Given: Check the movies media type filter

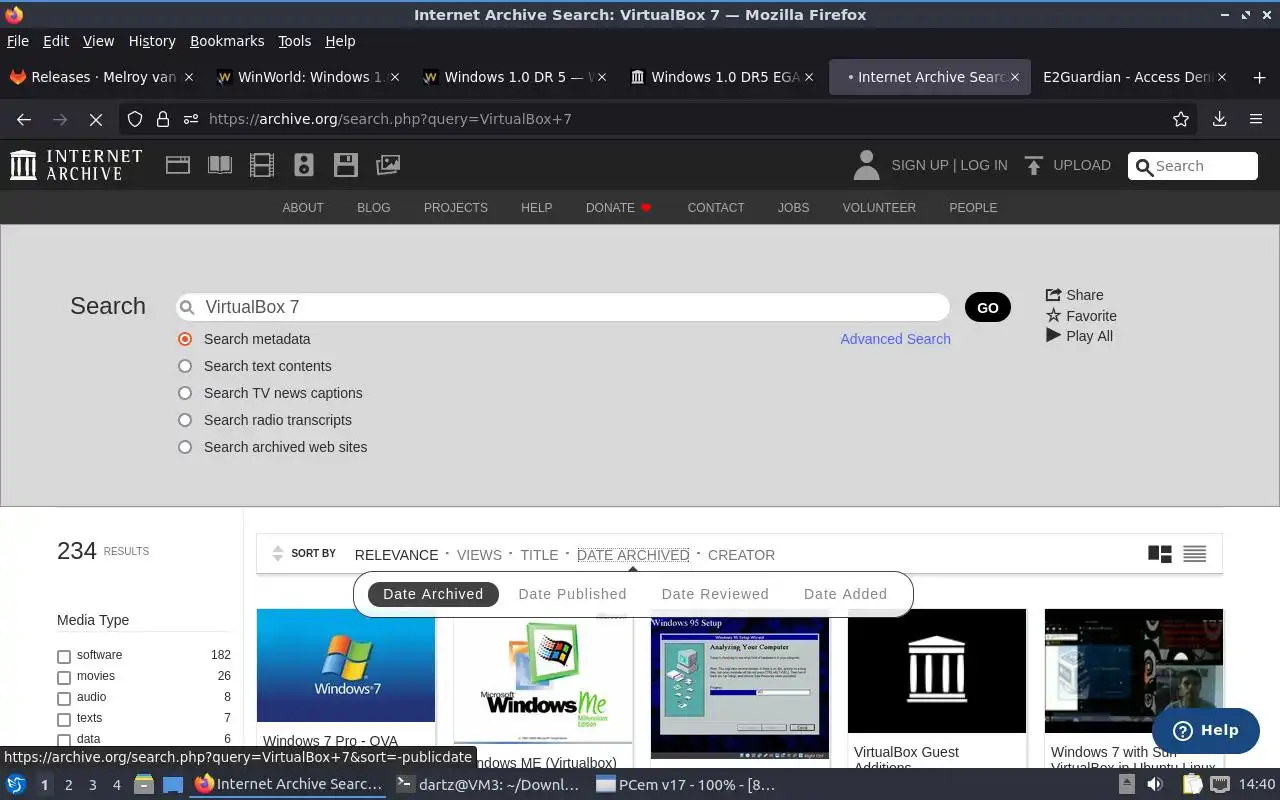Looking at the screenshot, I should coord(64,678).
